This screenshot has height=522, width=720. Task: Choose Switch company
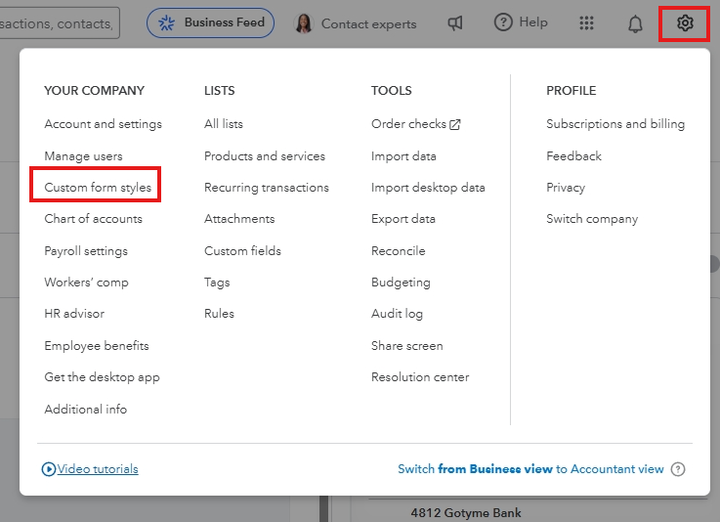pyautogui.click(x=591, y=219)
